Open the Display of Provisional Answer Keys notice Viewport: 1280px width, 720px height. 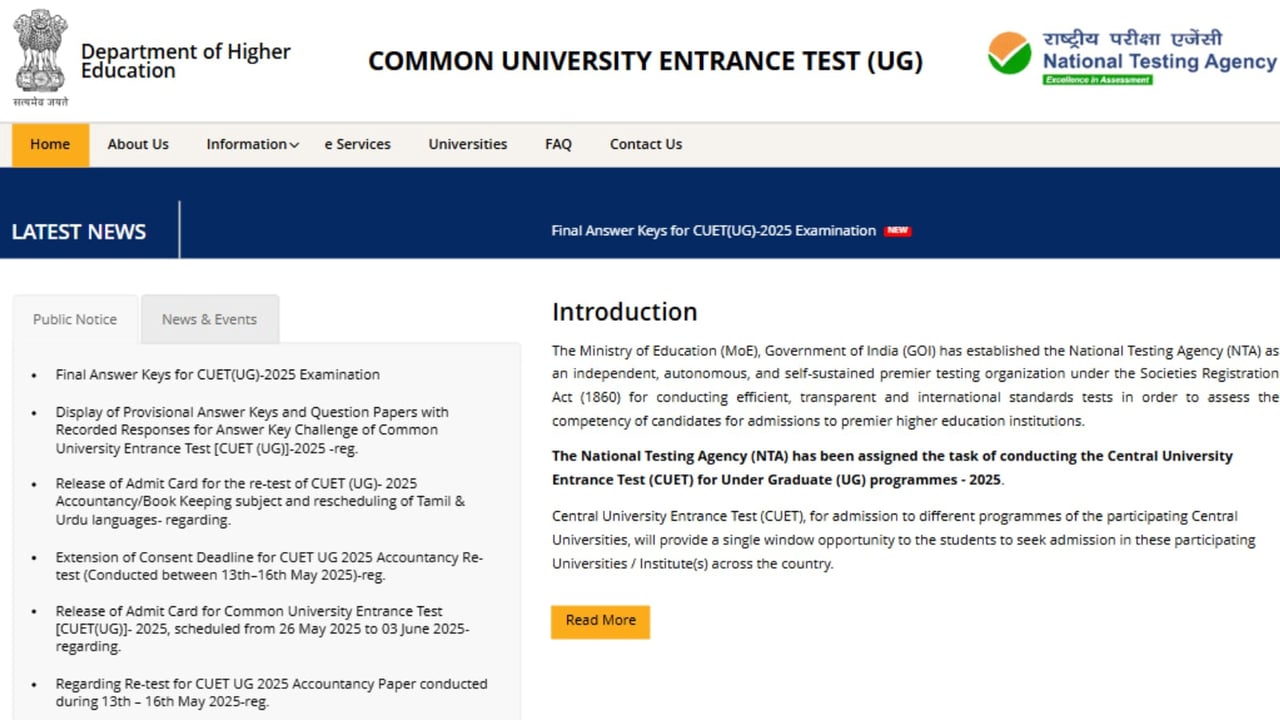pos(252,430)
